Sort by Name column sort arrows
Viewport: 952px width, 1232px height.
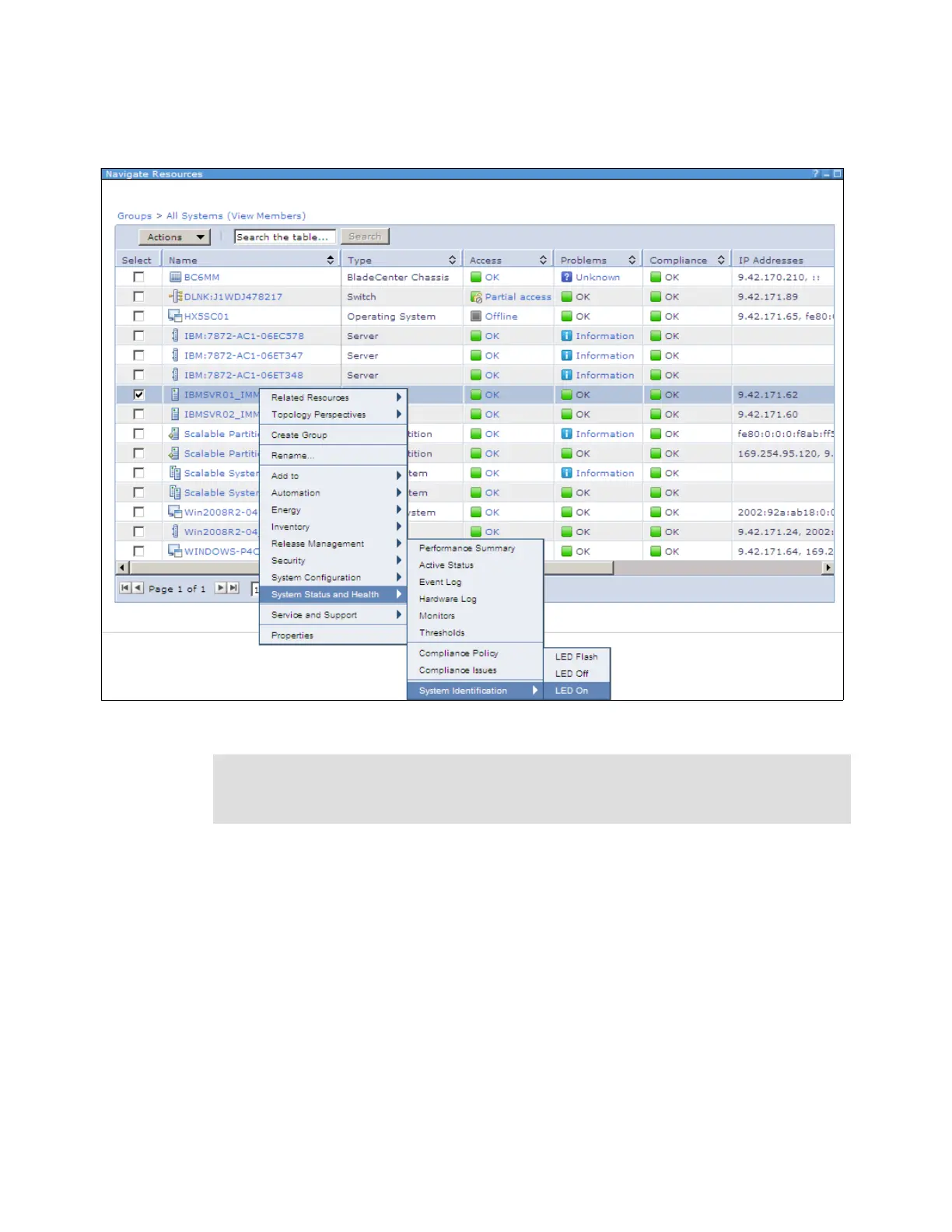(x=331, y=260)
